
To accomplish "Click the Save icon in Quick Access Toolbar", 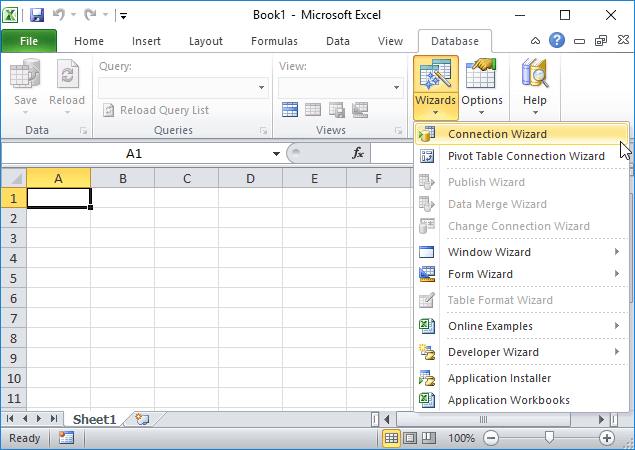I will point(37,15).
